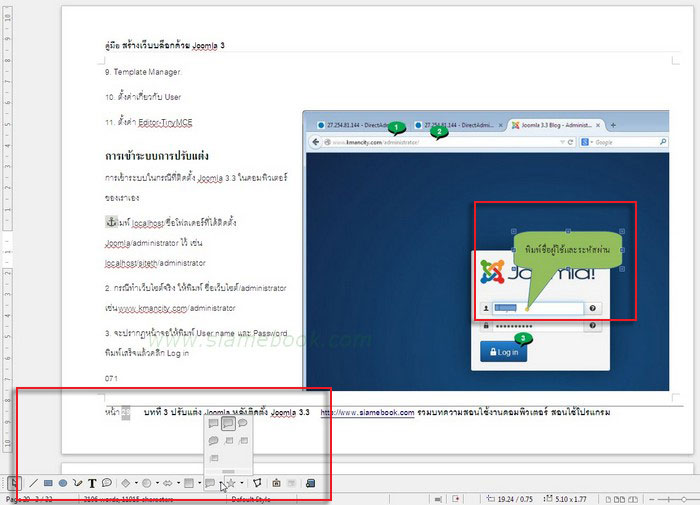Viewport: 700px width, 505px height.
Task: Select the Rectangle drawing tool
Action: tap(48, 483)
